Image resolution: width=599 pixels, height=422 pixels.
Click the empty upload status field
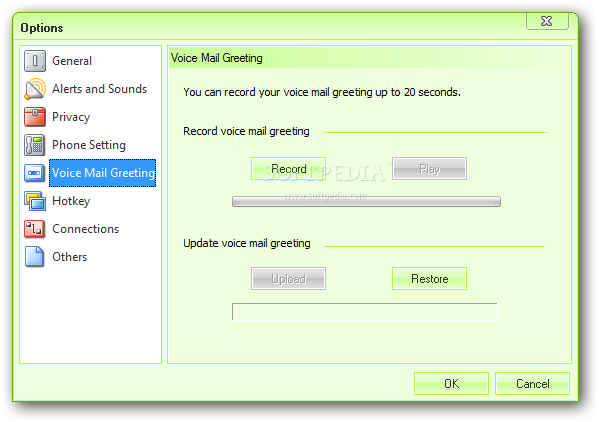[365, 312]
